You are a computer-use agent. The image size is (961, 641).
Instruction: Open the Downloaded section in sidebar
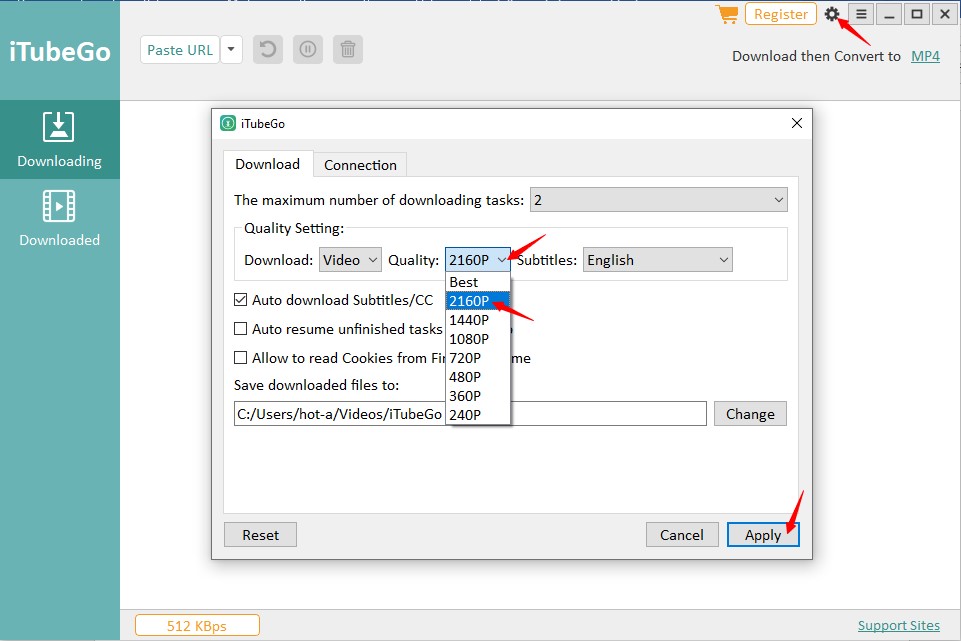pos(59,219)
